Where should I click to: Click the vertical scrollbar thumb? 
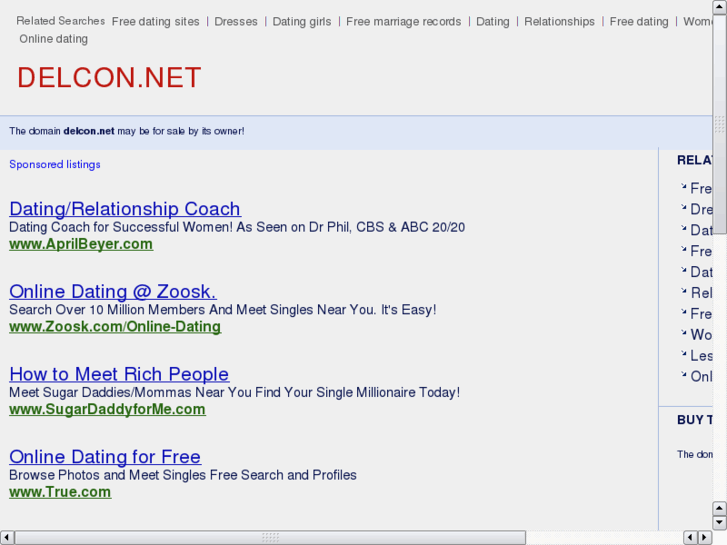[x=719, y=124]
